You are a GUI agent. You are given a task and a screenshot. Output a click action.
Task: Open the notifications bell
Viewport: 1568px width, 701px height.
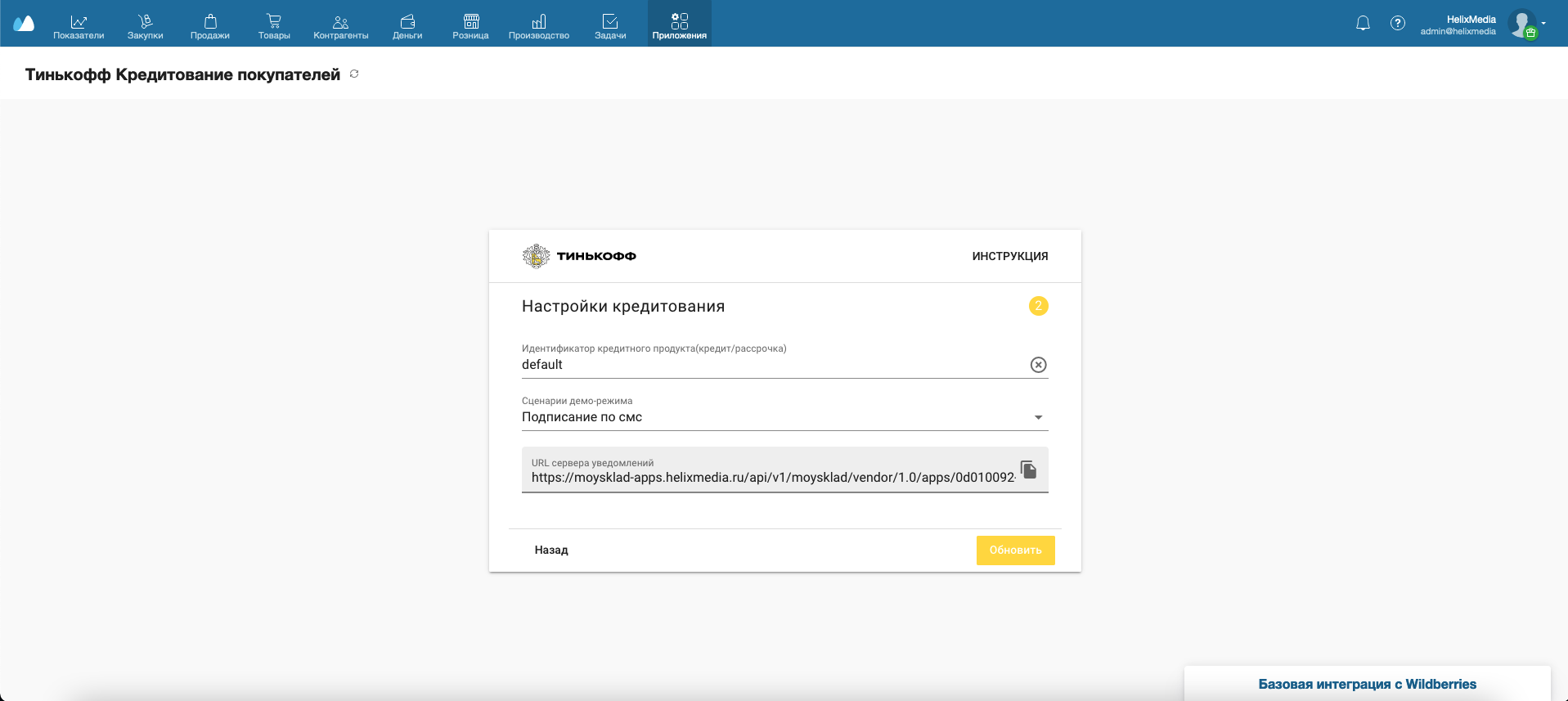click(x=1363, y=23)
